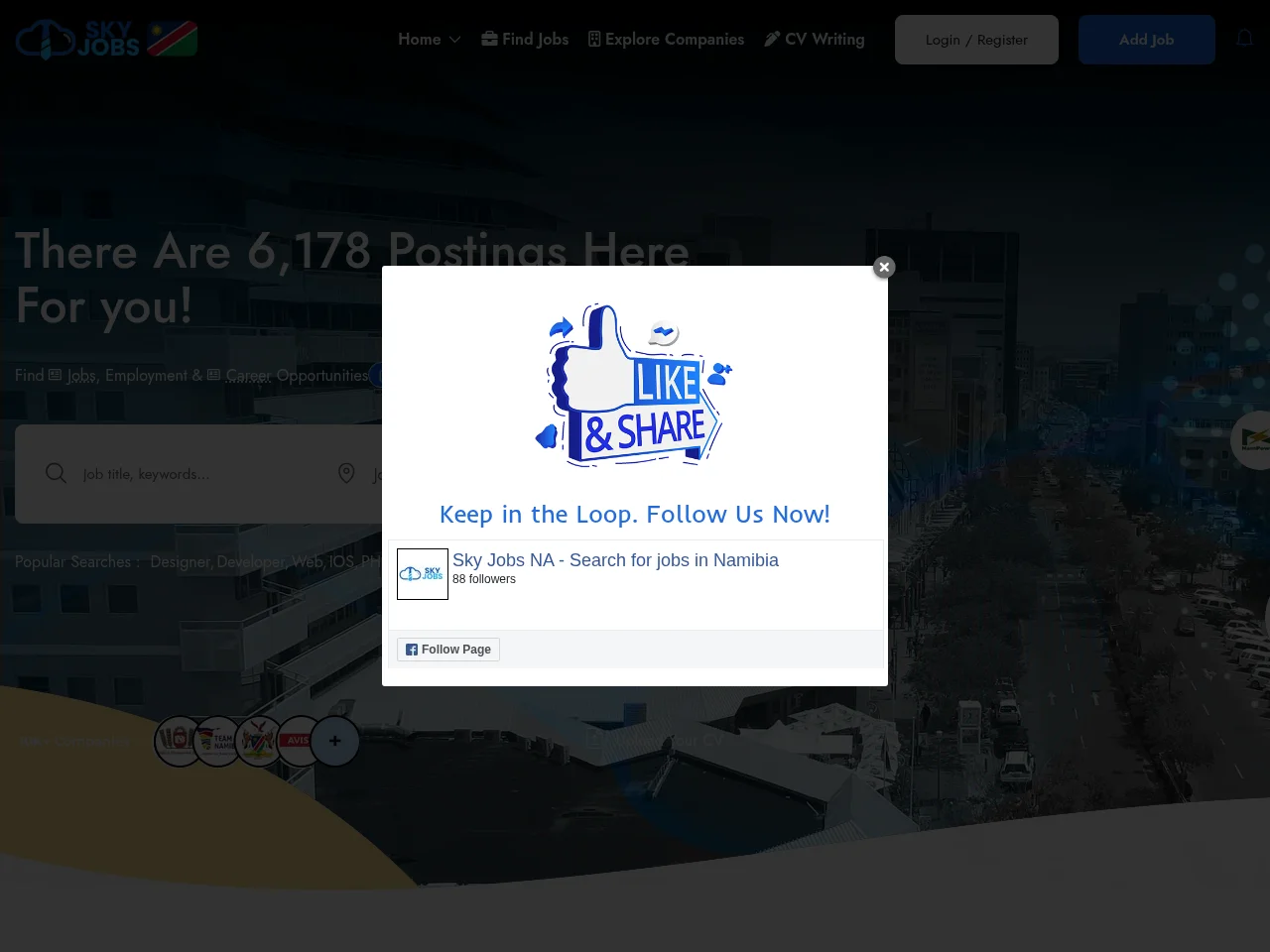The height and width of the screenshot is (952, 1270).
Task: Click the Add Job button
Action: 1147,40
